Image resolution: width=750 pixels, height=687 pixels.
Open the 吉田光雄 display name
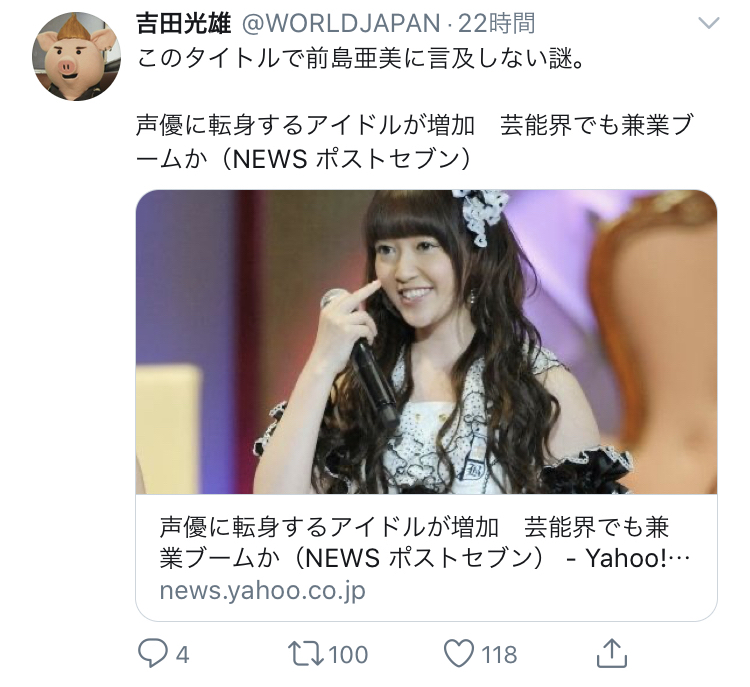[x=184, y=23]
